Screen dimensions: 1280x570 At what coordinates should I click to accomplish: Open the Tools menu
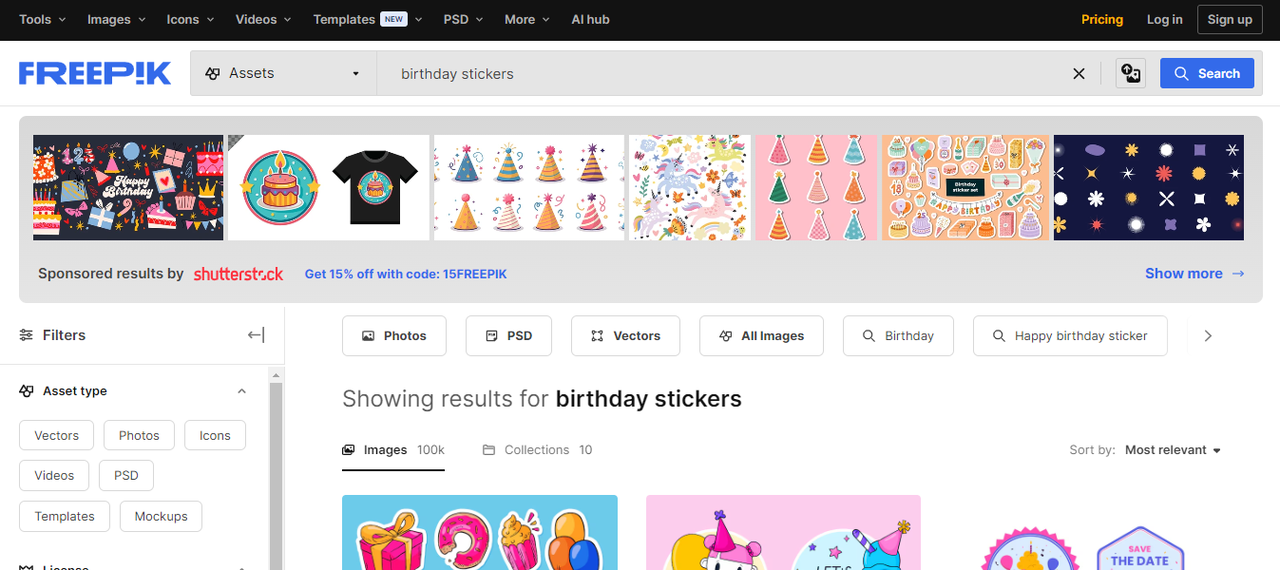point(43,19)
